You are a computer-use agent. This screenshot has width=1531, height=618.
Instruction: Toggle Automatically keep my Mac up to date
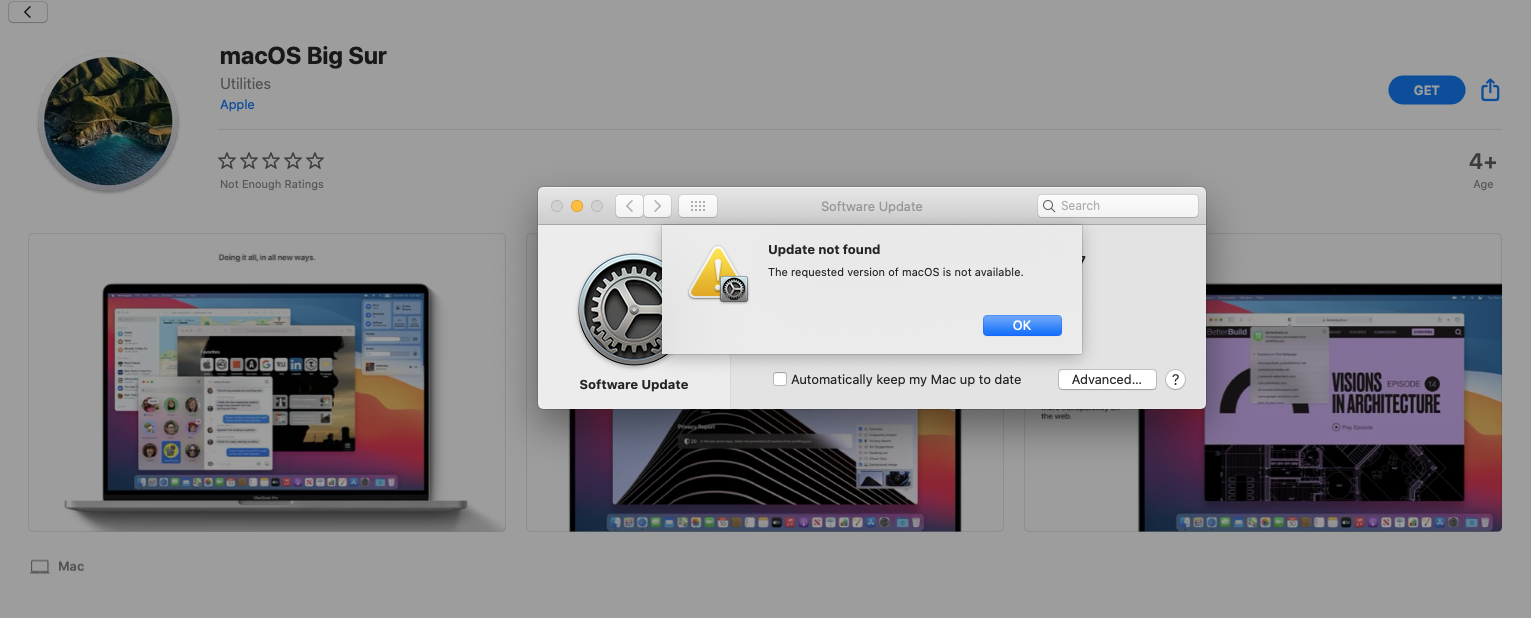(780, 379)
